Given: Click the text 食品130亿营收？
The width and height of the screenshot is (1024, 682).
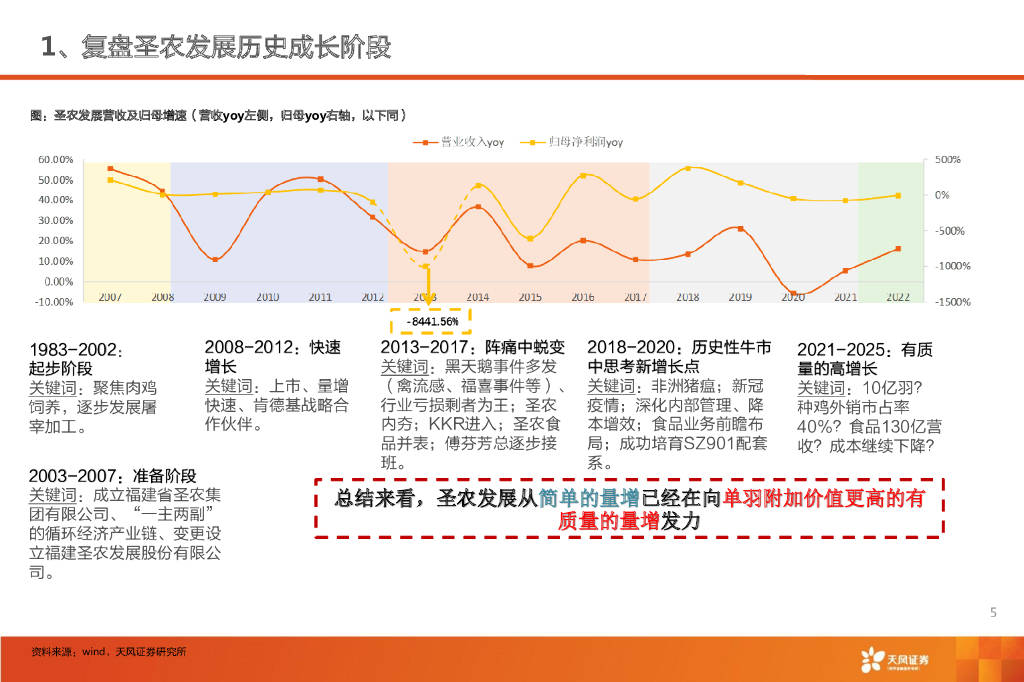Looking at the screenshot, I should click(870, 436).
